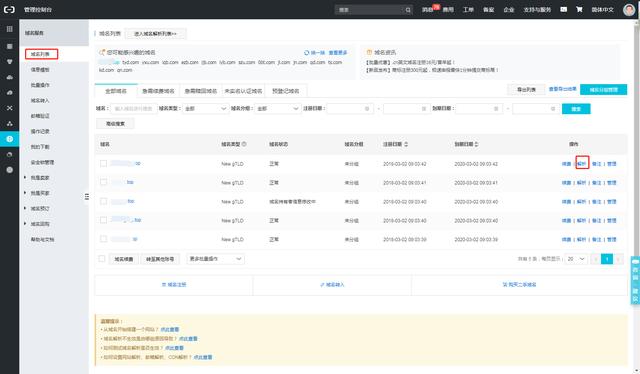
Task: Open calendar icon in expiry start date field
Action: tap(496, 109)
